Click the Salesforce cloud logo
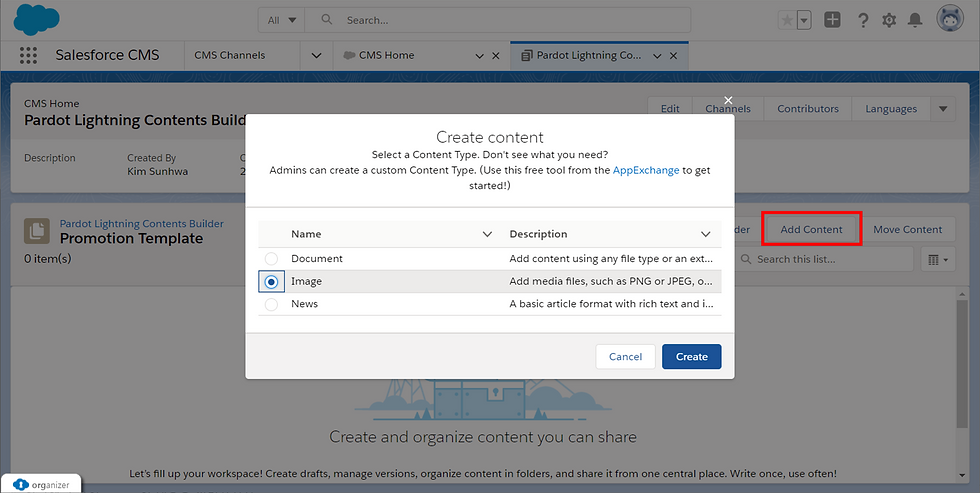The image size is (980, 493). 36,19
